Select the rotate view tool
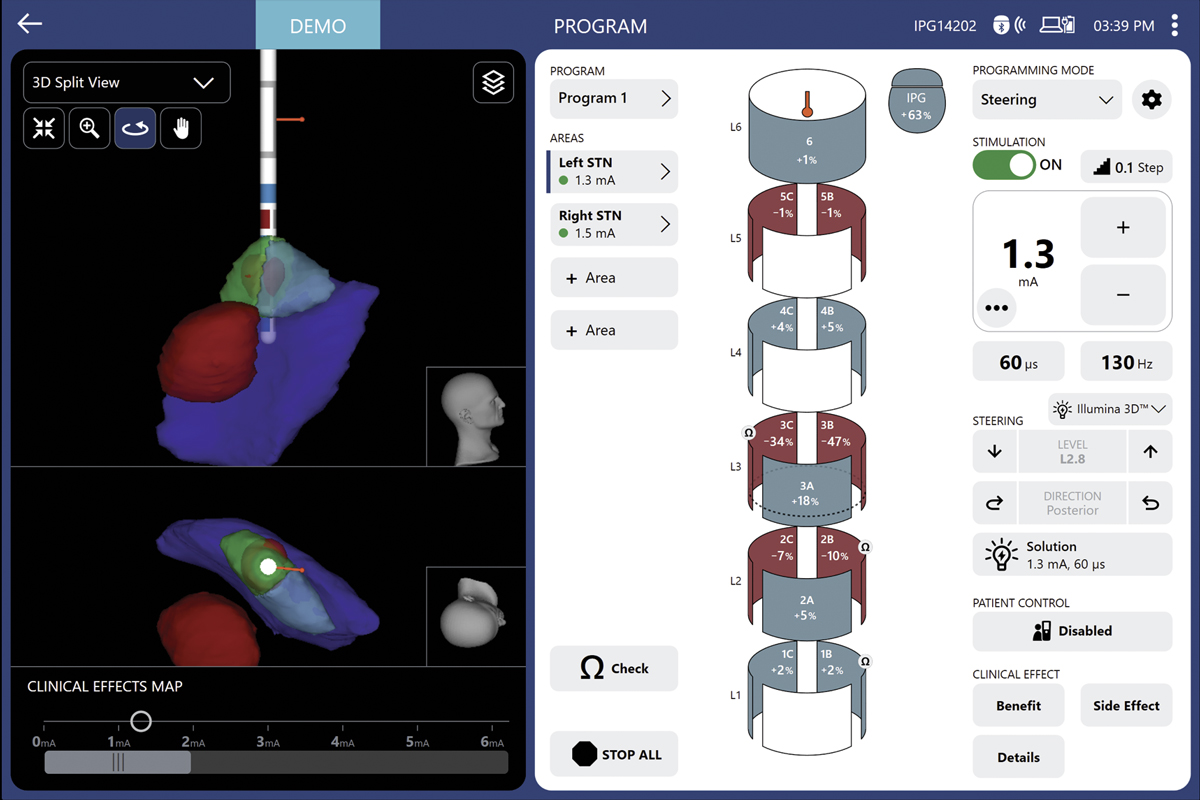This screenshot has height=800, width=1200. (x=135, y=129)
